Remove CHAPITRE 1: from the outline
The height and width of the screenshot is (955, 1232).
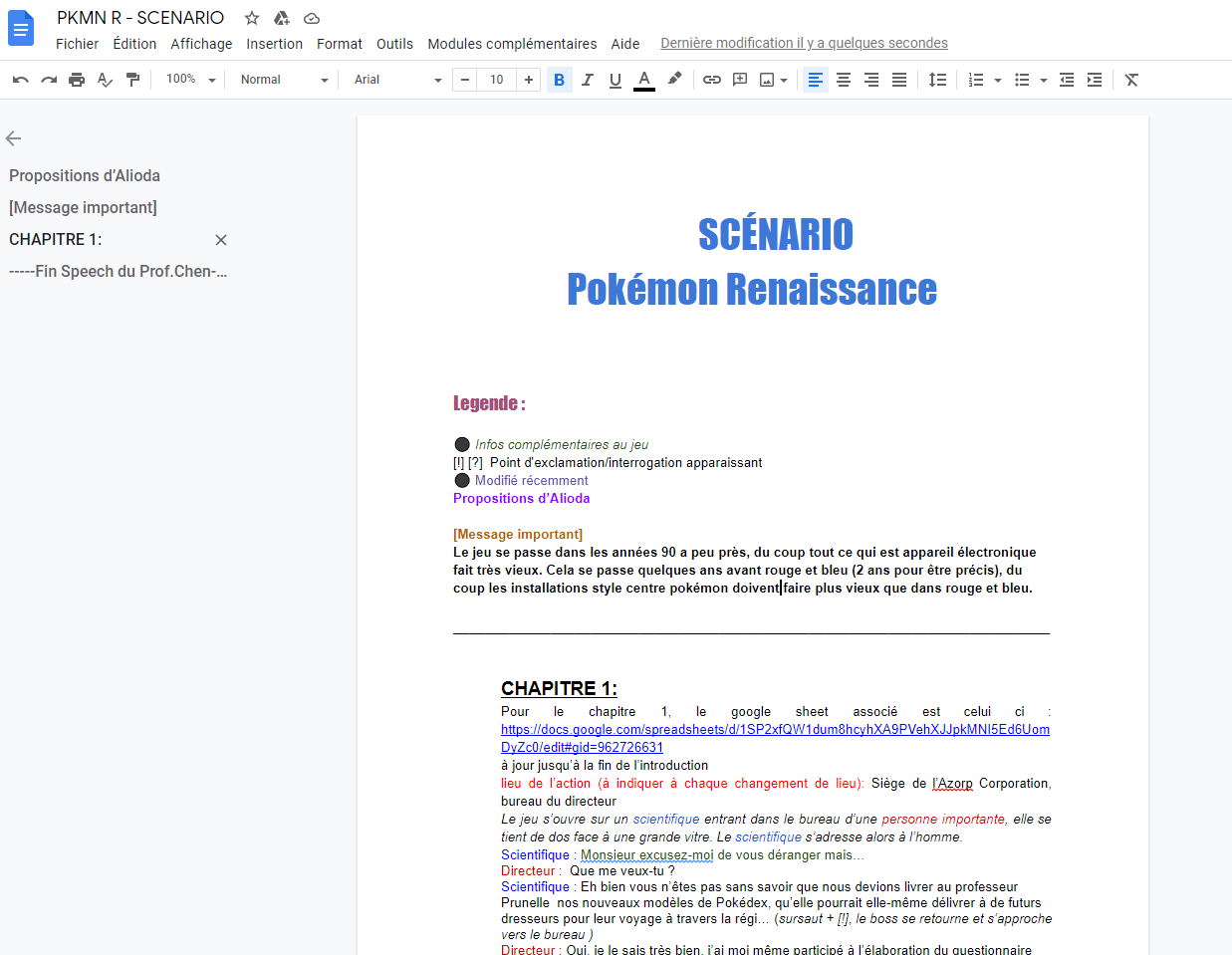[x=221, y=240]
